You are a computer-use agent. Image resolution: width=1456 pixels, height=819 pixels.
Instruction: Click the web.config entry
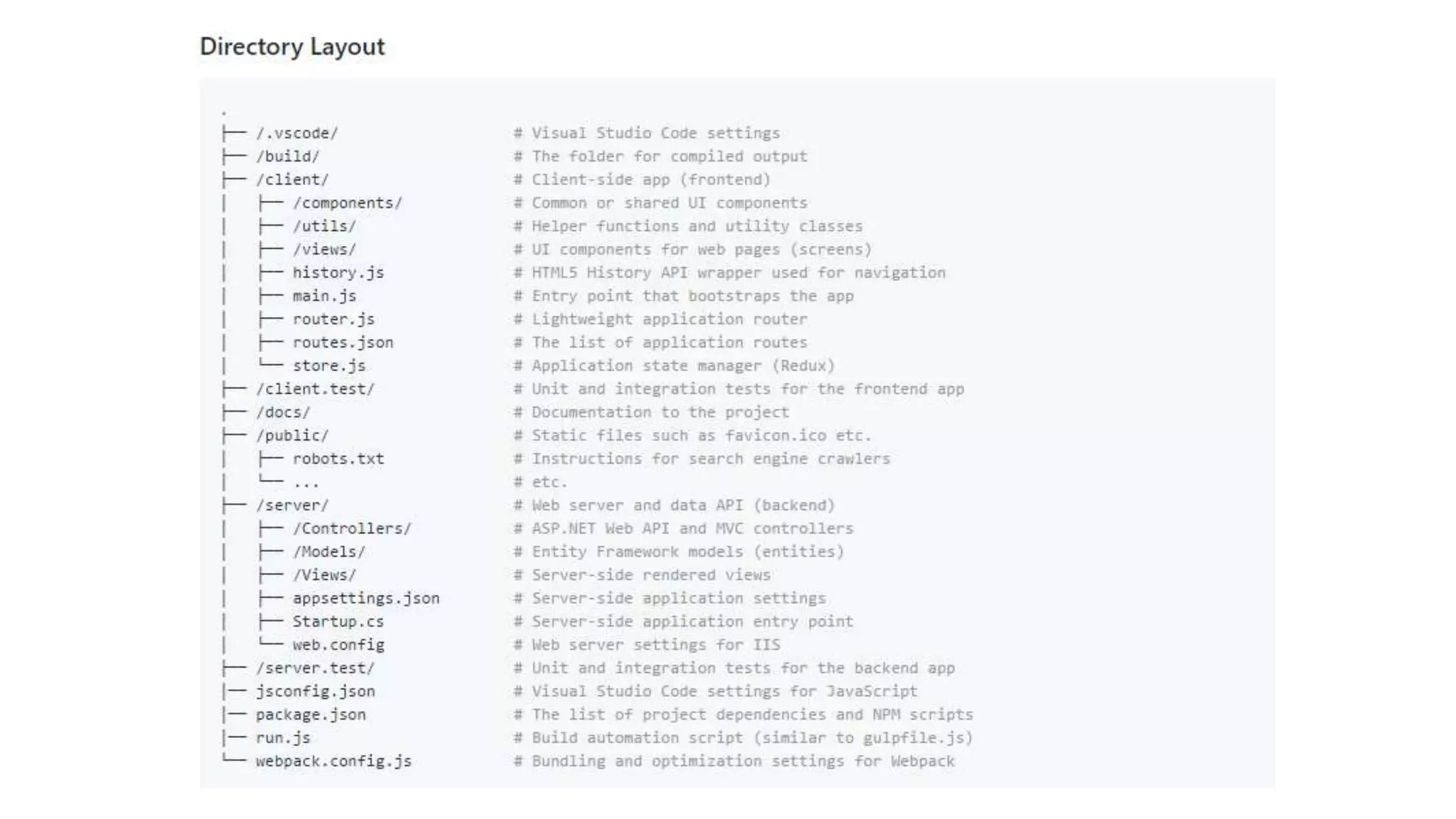pos(338,645)
